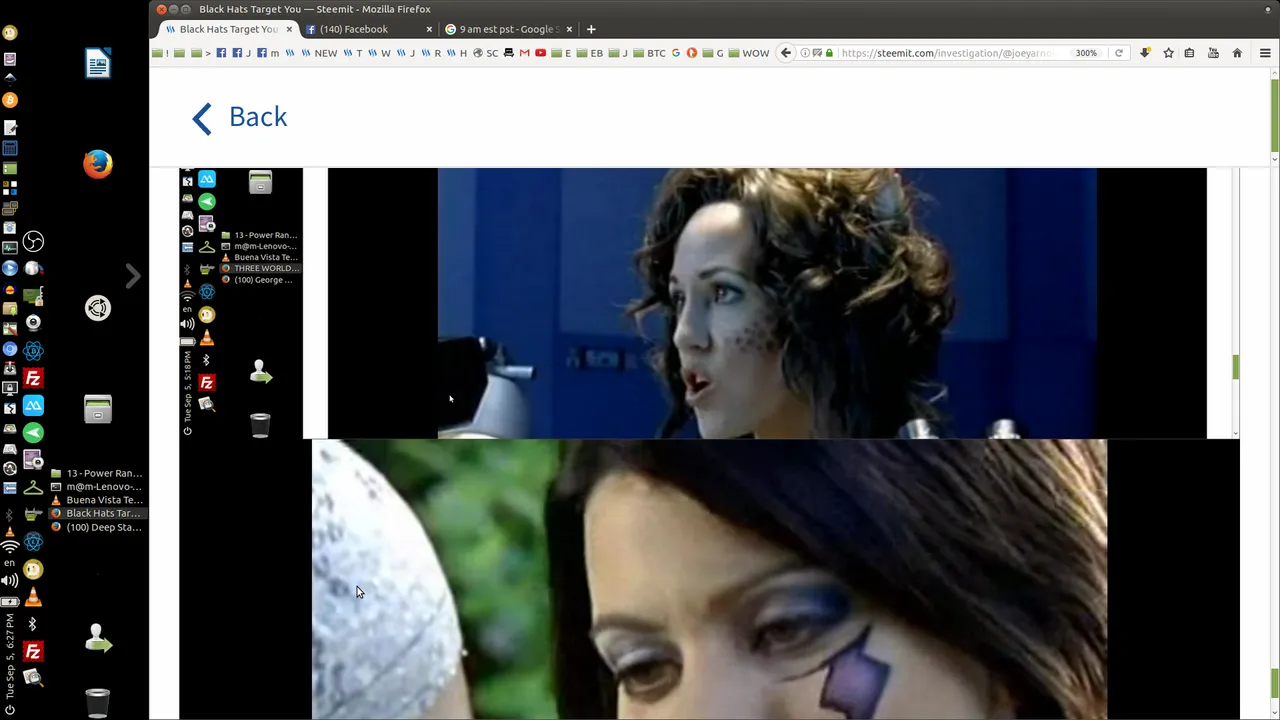Click the YouTube toolbar extension icon
Screen dimensions: 1280x720
tap(1213, 53)
